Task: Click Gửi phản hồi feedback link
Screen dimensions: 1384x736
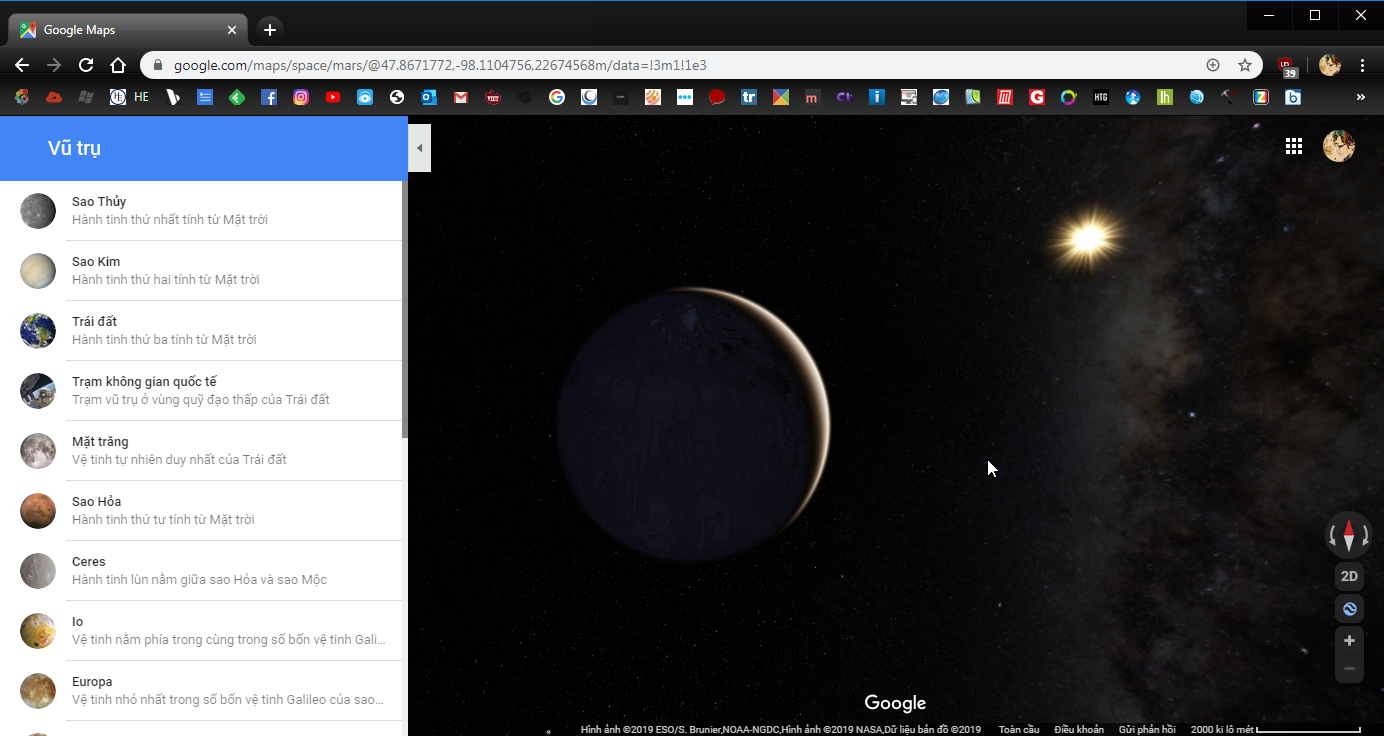Action: tap(1147, 730)
